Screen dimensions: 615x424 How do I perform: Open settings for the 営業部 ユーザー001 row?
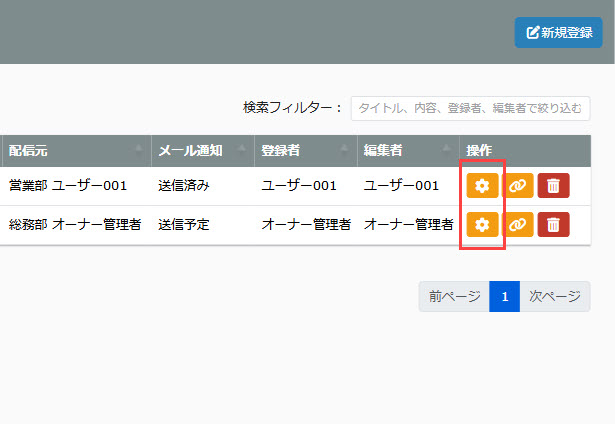click(482, 186)
